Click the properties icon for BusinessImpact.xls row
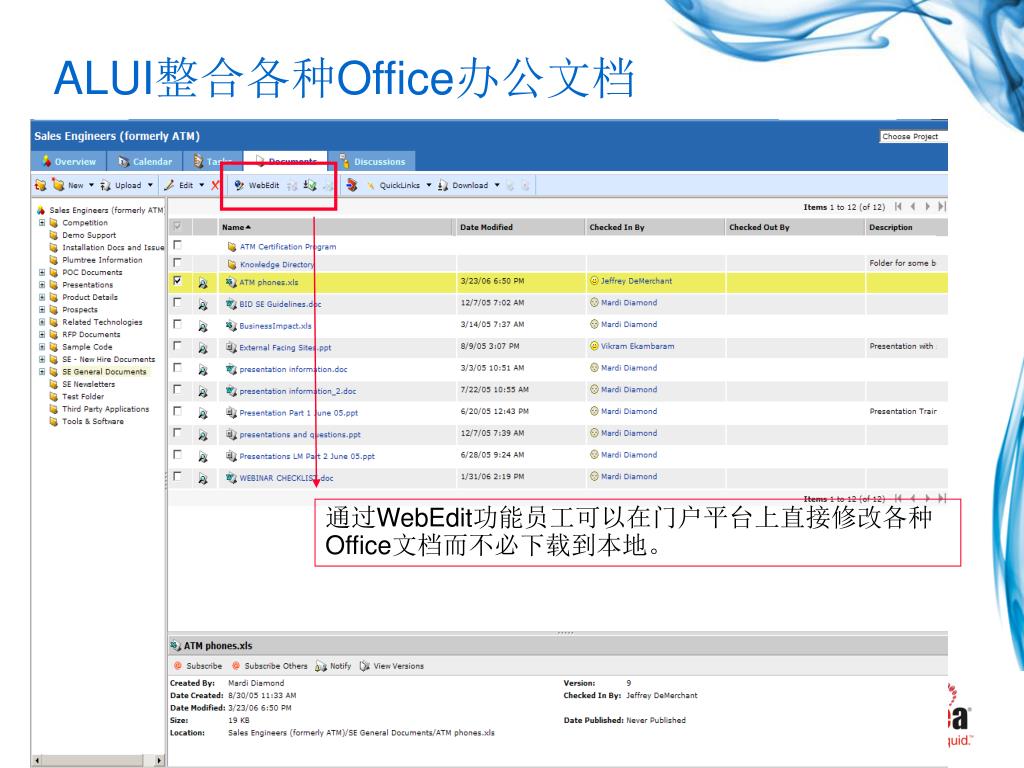The height and width of the screenshot is (768, 1024). tap(203, 326)
